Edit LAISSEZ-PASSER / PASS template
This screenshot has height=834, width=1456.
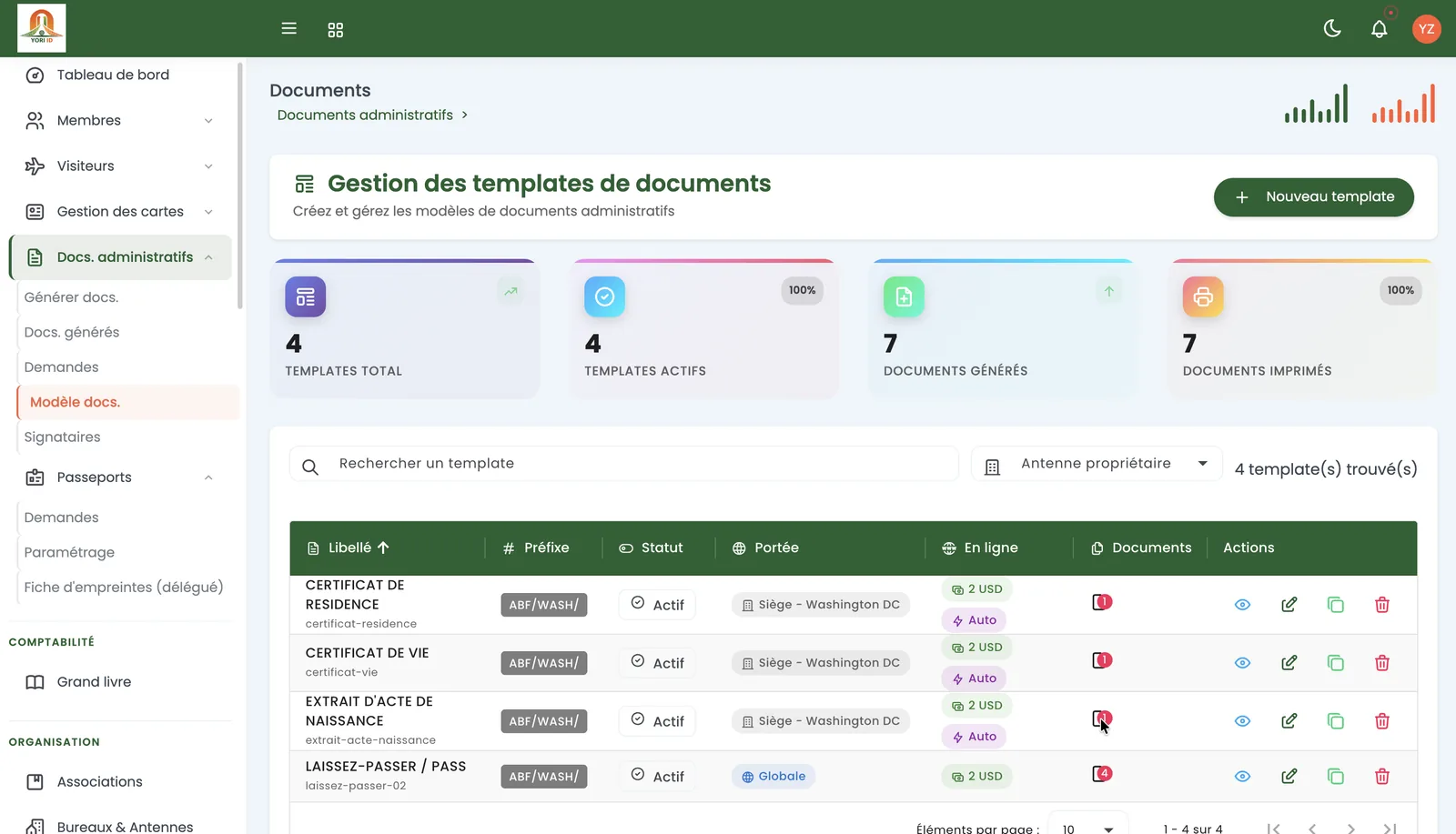click(1289, 777)
